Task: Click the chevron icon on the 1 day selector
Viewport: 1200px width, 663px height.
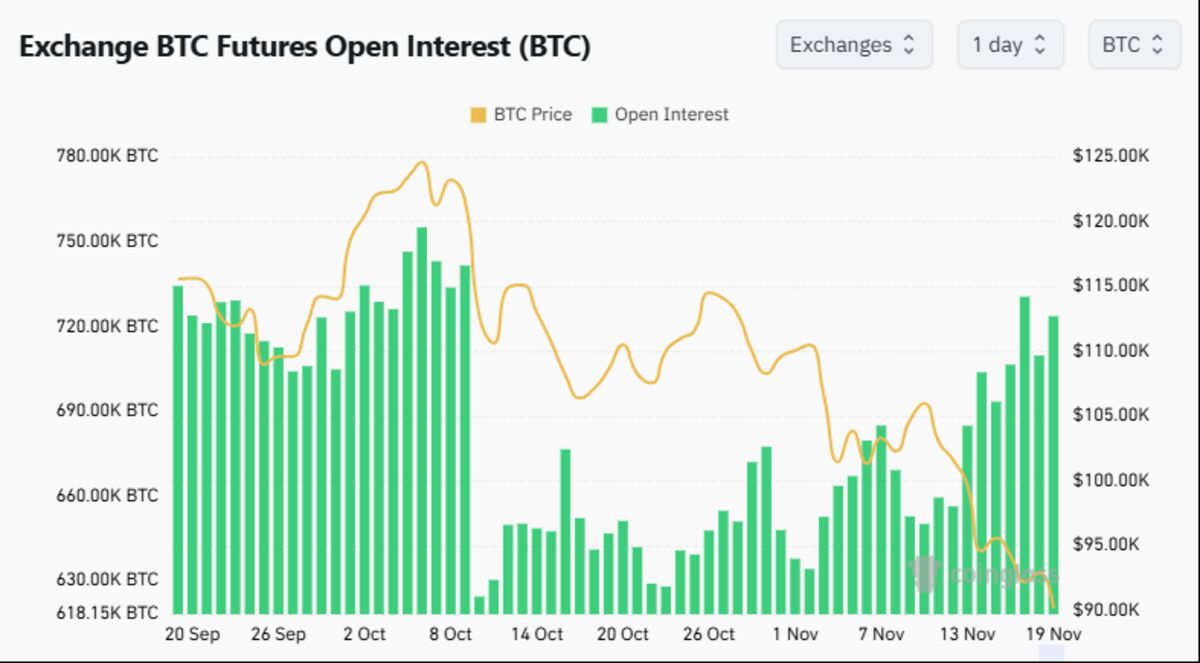Action: point(1040,44)
